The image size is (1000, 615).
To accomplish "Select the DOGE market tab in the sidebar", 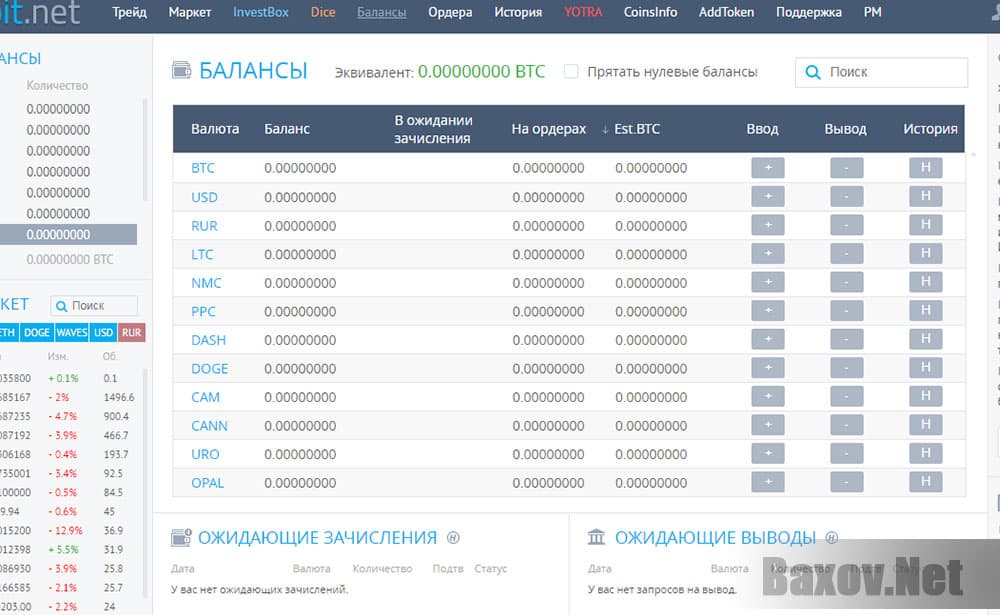I will tap(36, 332).
